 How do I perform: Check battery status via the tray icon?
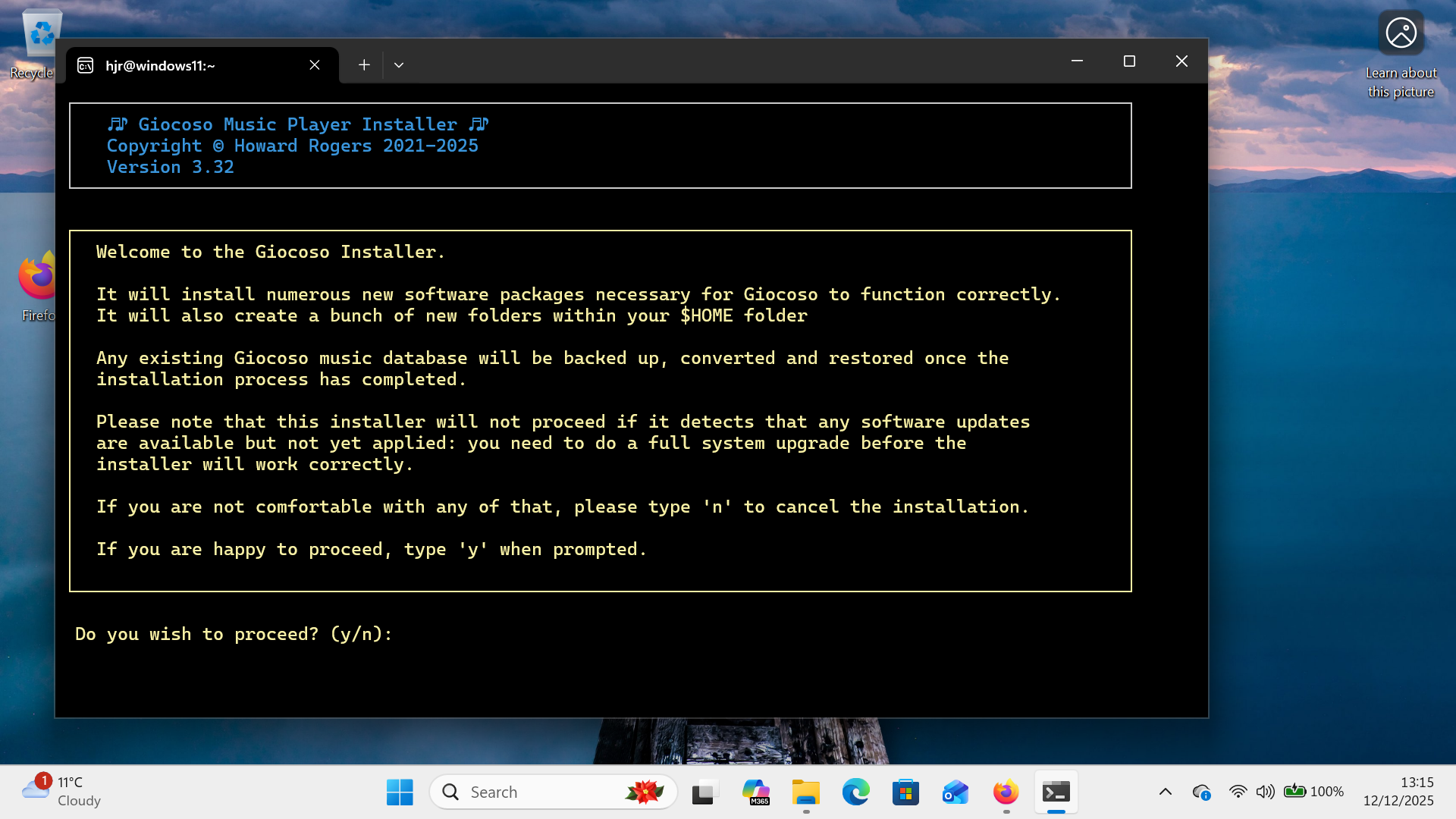tap(1296, 792)
